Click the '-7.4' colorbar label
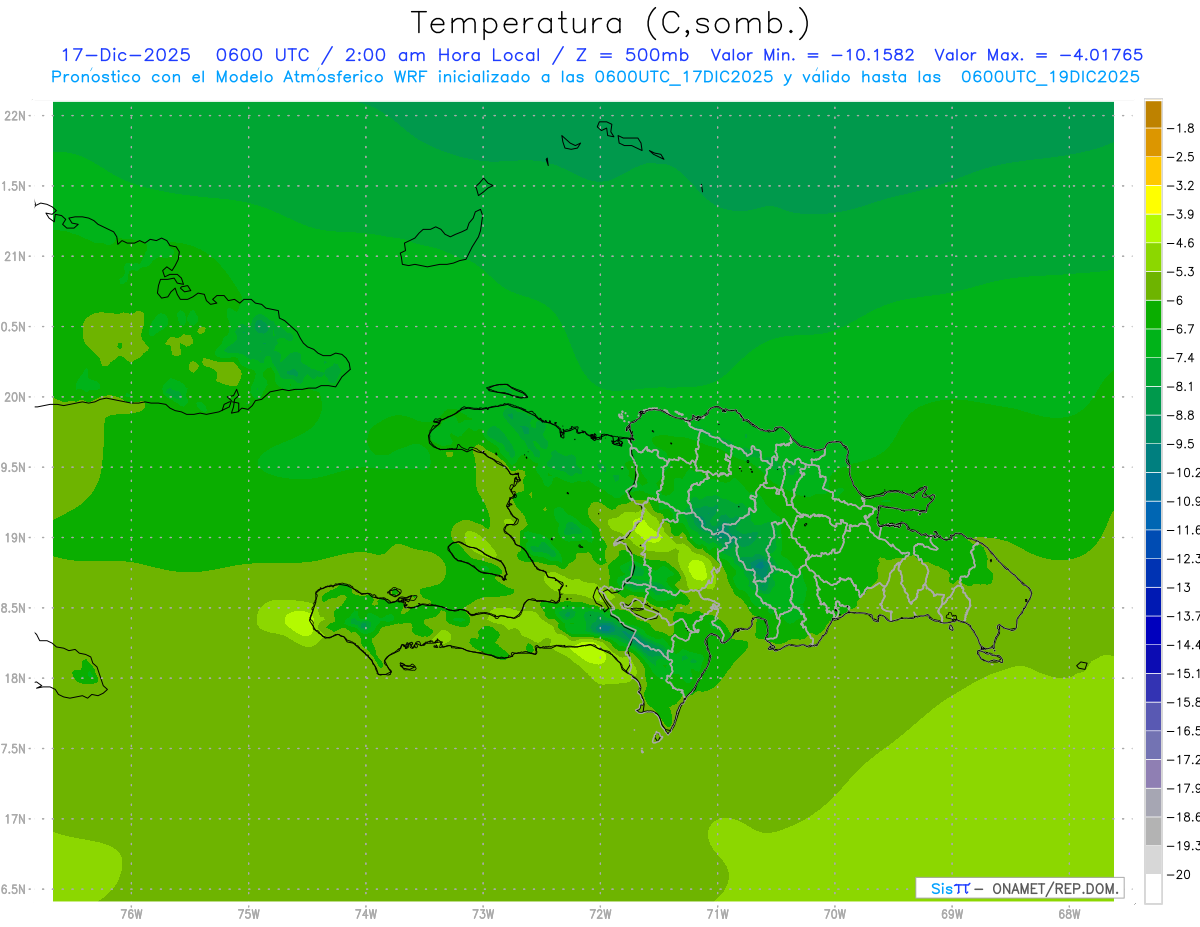Image resolution: width=1200 pixels, height=927 pixels. pos(1182,358)
